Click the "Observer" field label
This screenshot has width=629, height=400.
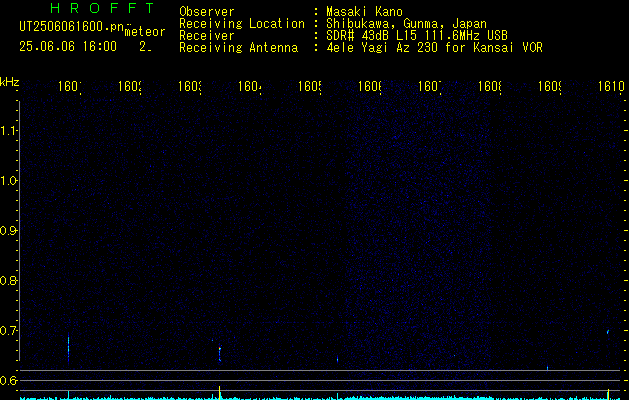(207, 11)
